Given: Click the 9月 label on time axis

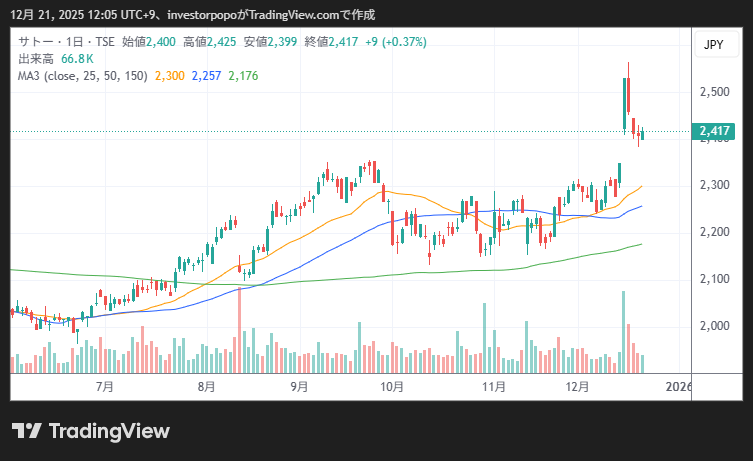Looking at the screenshot, I should 298,386.
